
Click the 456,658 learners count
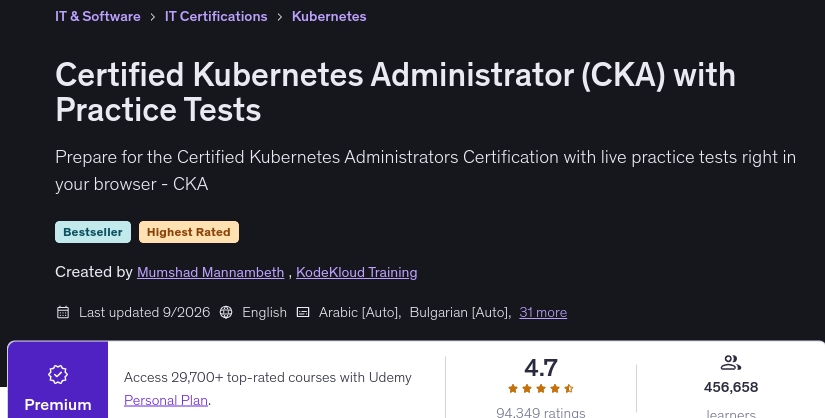click(x=731, y=387)
